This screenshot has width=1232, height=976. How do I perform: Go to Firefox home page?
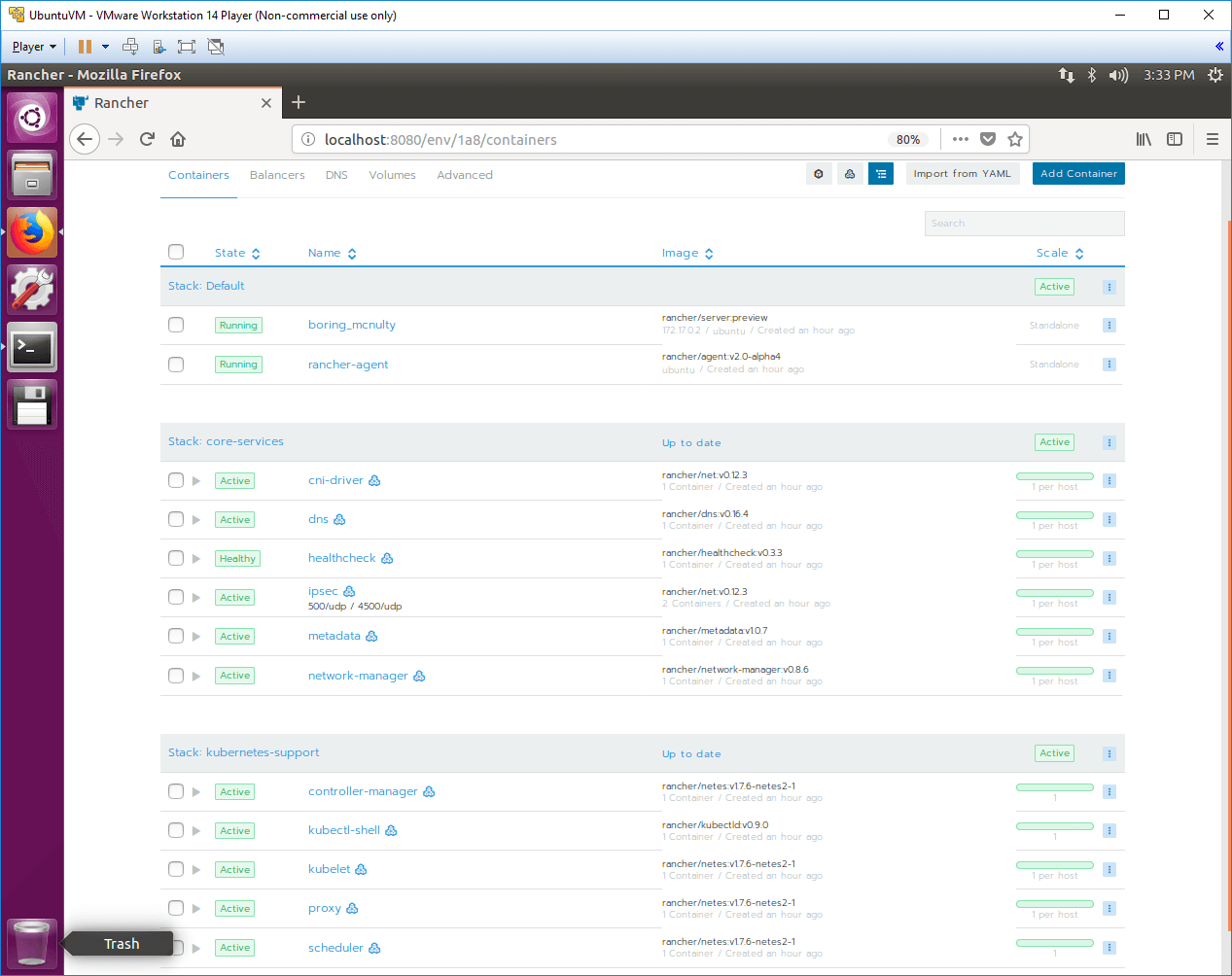pyautogui.click(x=178, y=139)
